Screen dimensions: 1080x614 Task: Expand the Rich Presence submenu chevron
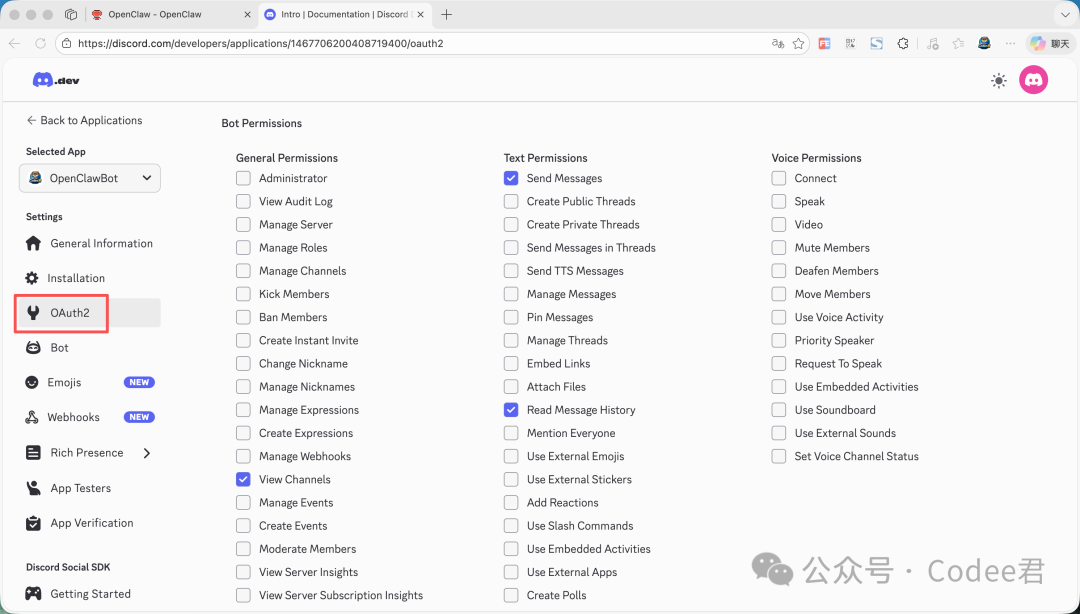[147, 453]
